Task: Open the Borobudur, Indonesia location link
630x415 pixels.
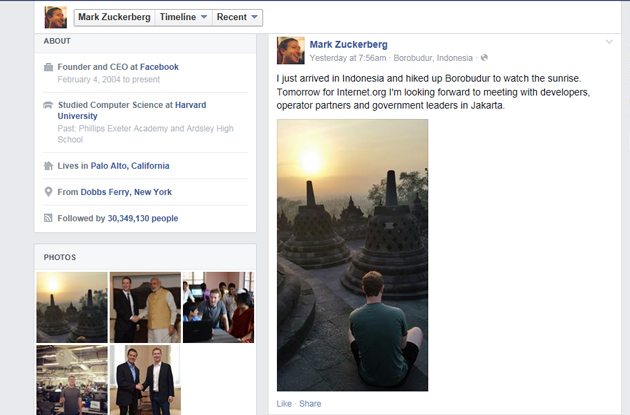Action: tap(434, 58)
